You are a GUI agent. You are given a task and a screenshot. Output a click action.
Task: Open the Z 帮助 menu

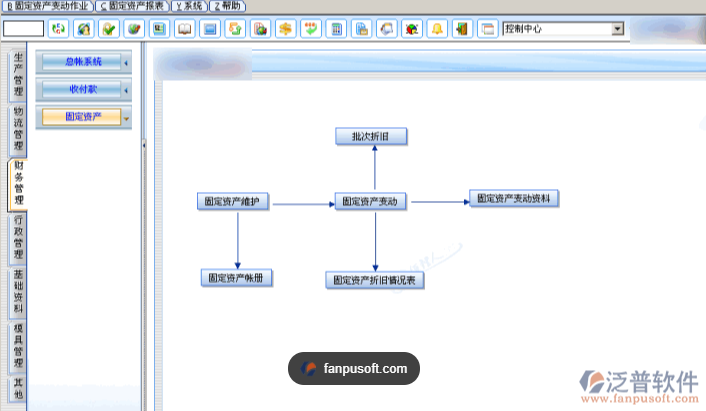[x=227, y=6]
